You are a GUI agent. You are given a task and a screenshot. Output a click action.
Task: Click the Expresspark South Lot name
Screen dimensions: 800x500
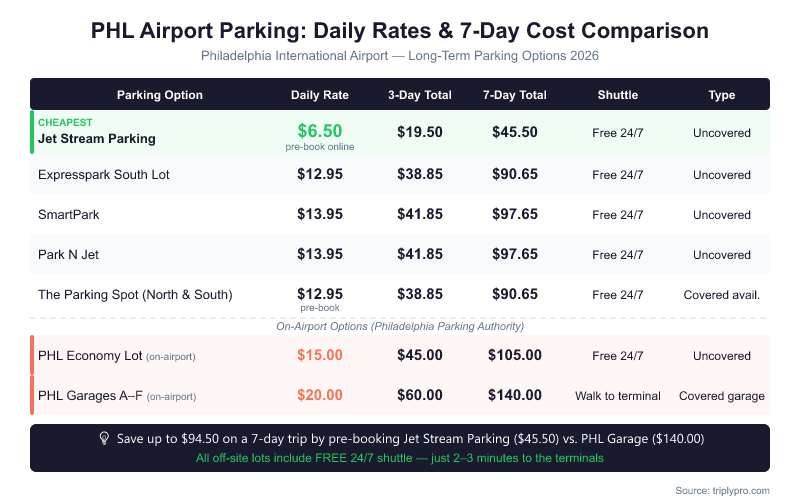pos(104,175)
